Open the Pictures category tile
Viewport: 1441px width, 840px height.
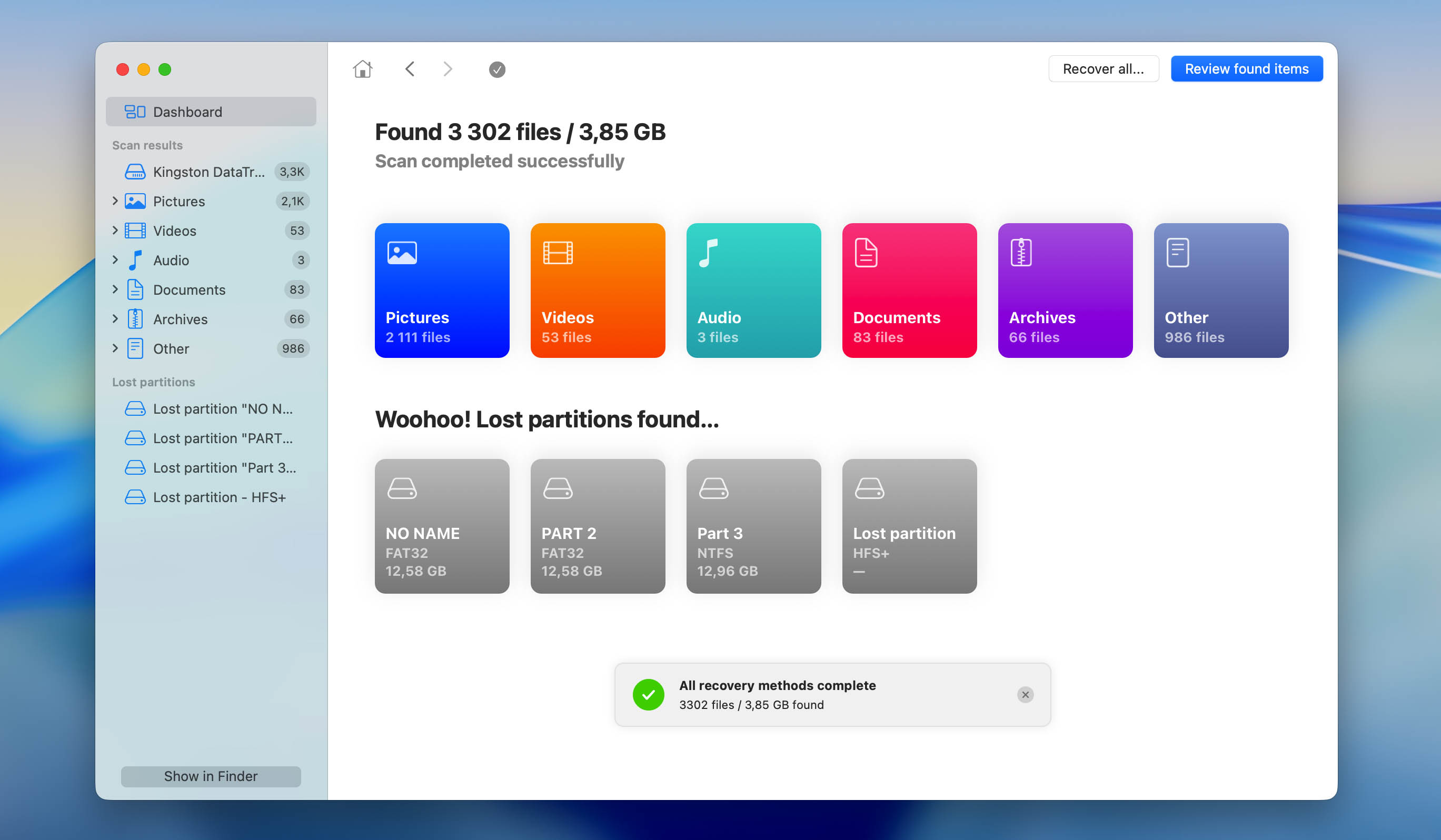[x=441, y=290]
